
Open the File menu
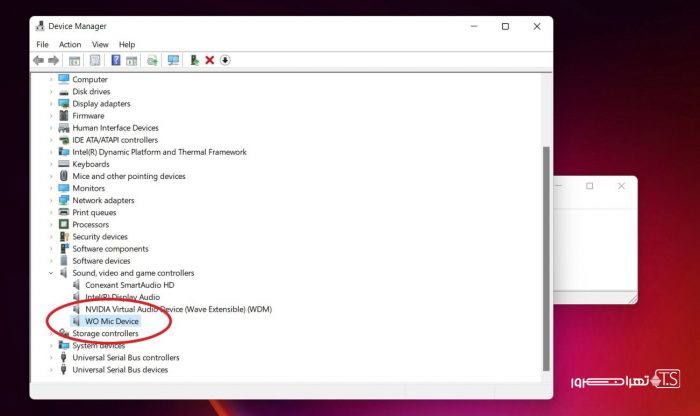click(x=42, y=44)
